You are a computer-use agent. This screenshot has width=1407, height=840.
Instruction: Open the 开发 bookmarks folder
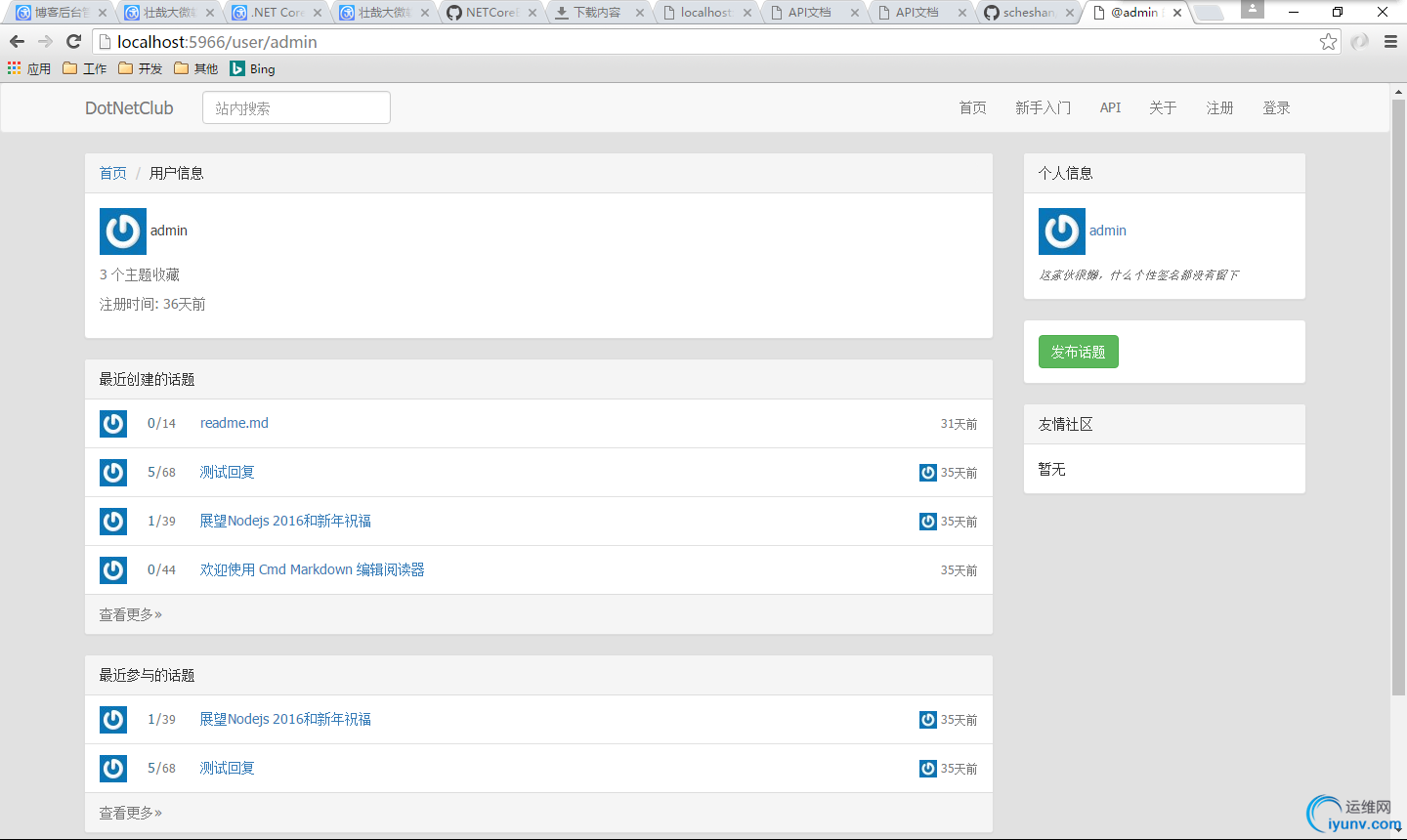[141, 68]
